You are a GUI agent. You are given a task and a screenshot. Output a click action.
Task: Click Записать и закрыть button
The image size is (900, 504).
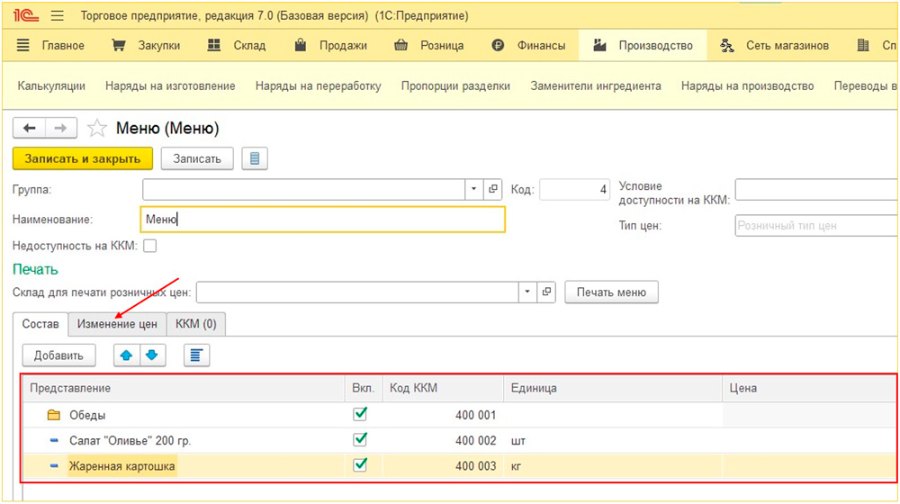[x=83, y=158]
